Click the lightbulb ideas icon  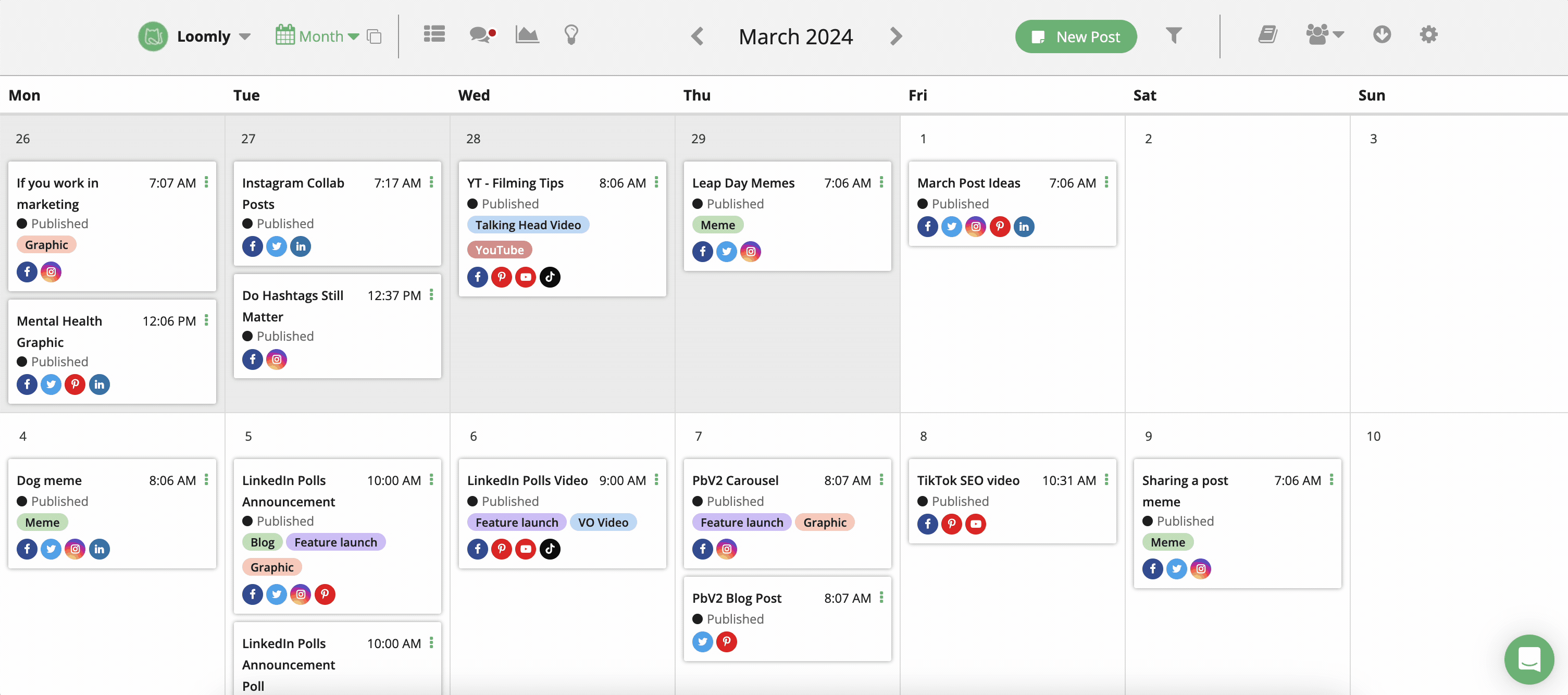(x=571, y=35)
